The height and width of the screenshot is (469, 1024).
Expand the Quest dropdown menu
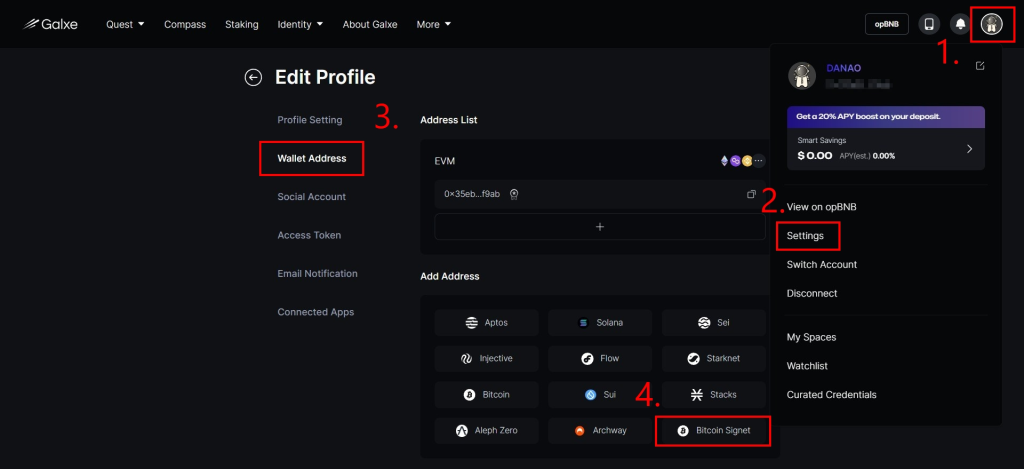(x=125, y=24)
